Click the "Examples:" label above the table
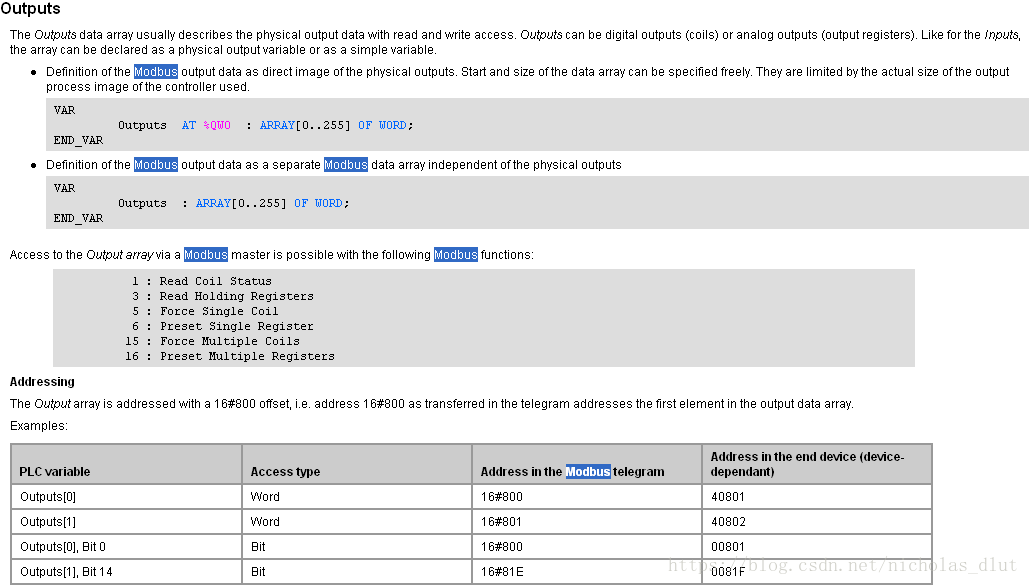Image resolution: width=1029 pixels, height=585 pixels. 38,426
